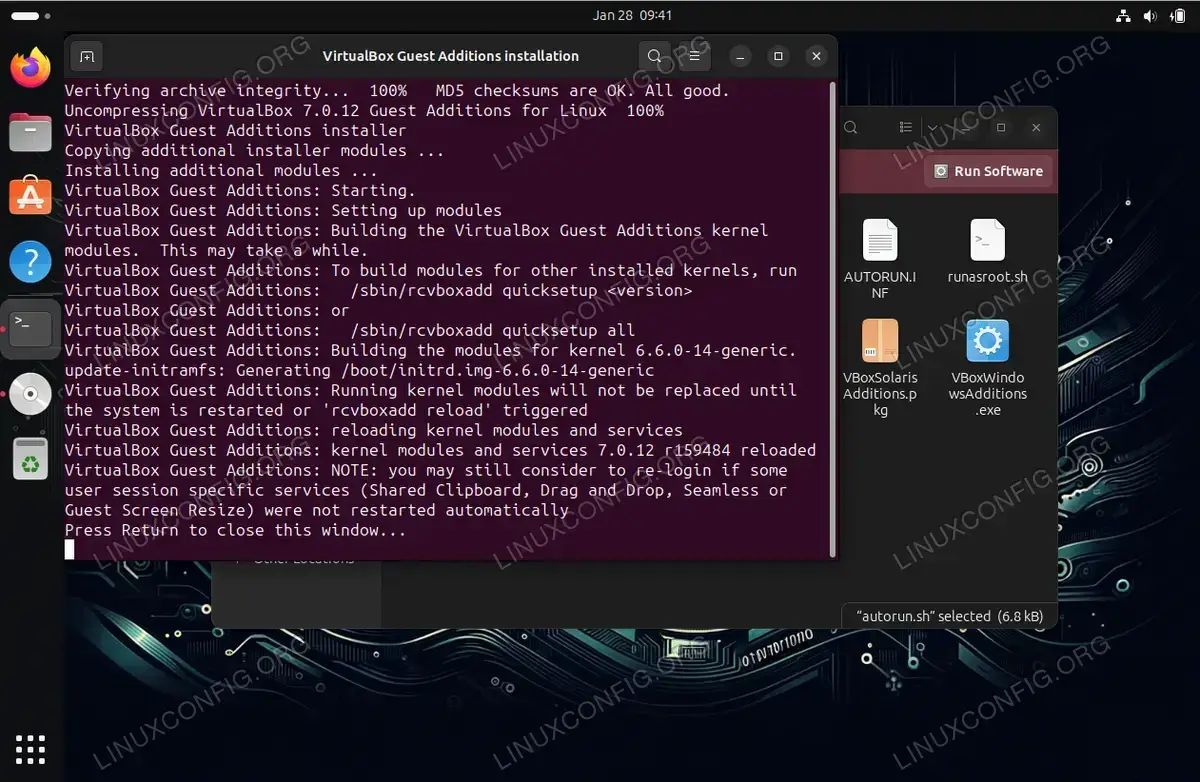Click the 'update-initramfs: Generating' terminal line
The image size is (1200, 782).
359,370
